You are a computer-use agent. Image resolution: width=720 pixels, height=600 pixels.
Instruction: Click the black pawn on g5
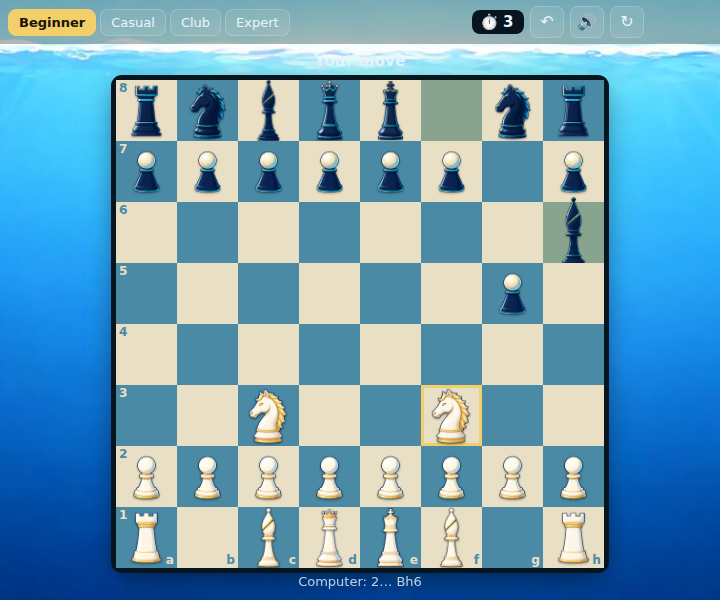coord(512,293)
